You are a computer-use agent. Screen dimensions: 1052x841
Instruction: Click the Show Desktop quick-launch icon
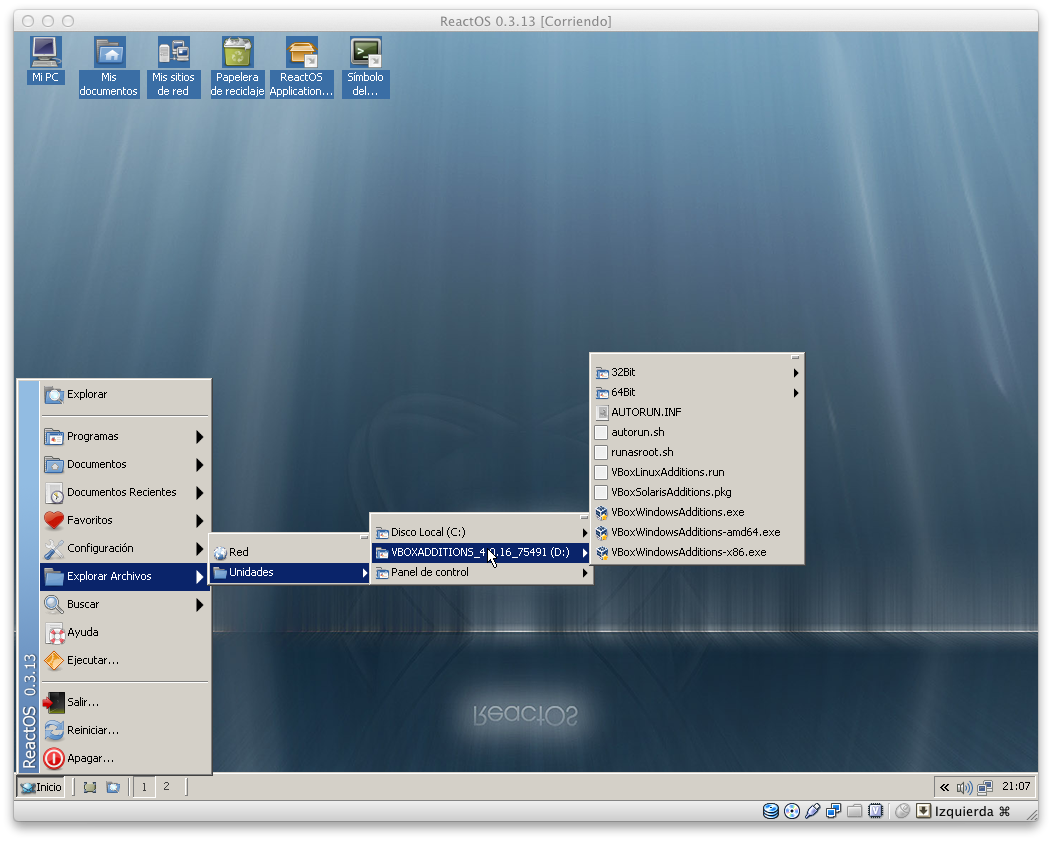point(90,787)
